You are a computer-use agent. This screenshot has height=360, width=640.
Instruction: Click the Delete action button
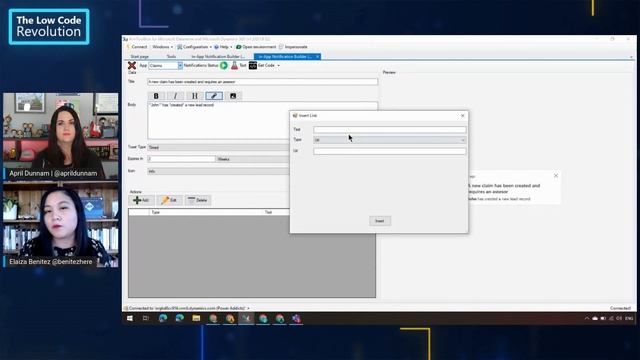tap(198, 200)
